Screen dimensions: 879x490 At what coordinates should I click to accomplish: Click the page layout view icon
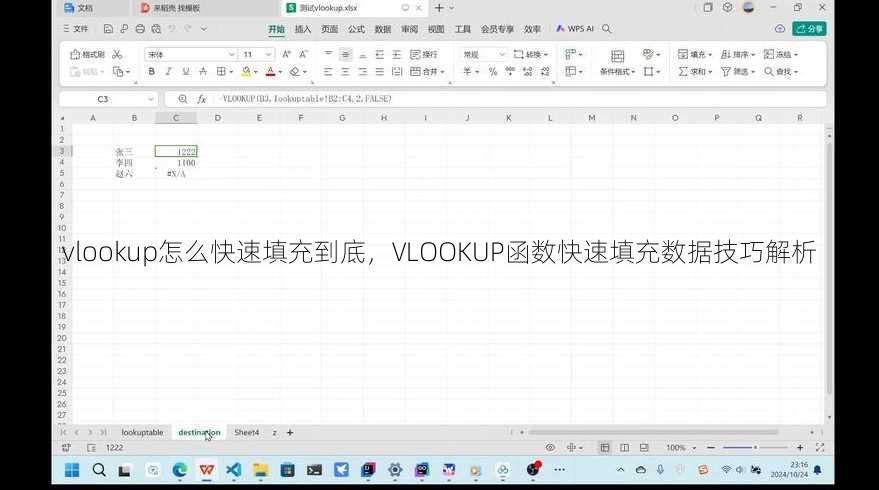click(x=624, y=447)
